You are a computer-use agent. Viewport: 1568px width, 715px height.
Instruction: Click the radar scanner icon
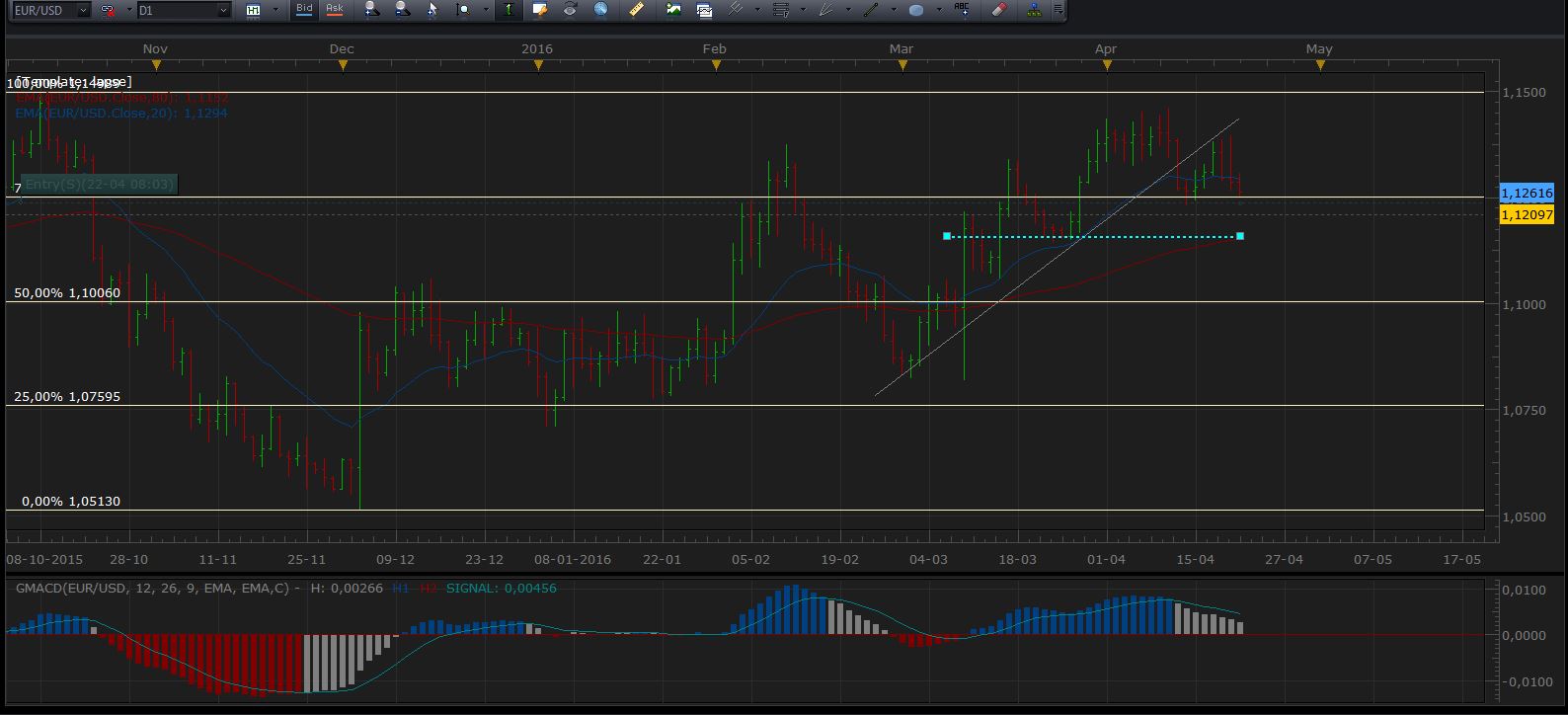tap(600, 10)
